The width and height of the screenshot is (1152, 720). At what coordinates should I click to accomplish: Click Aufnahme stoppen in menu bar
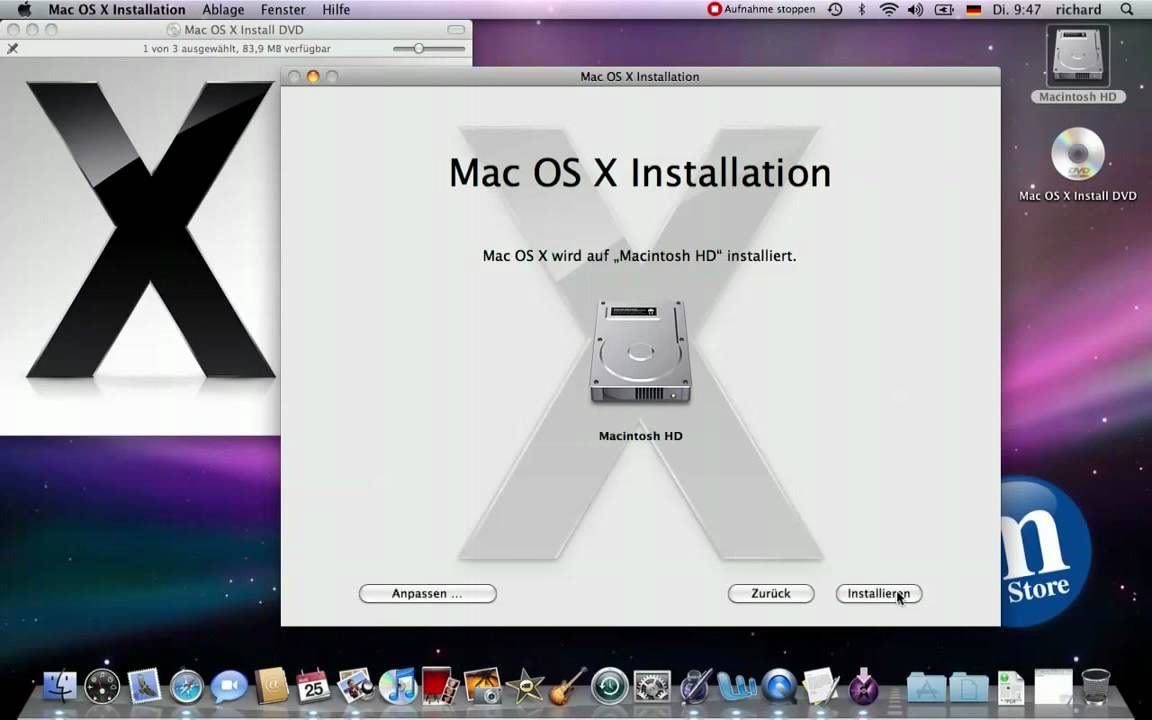761,10
